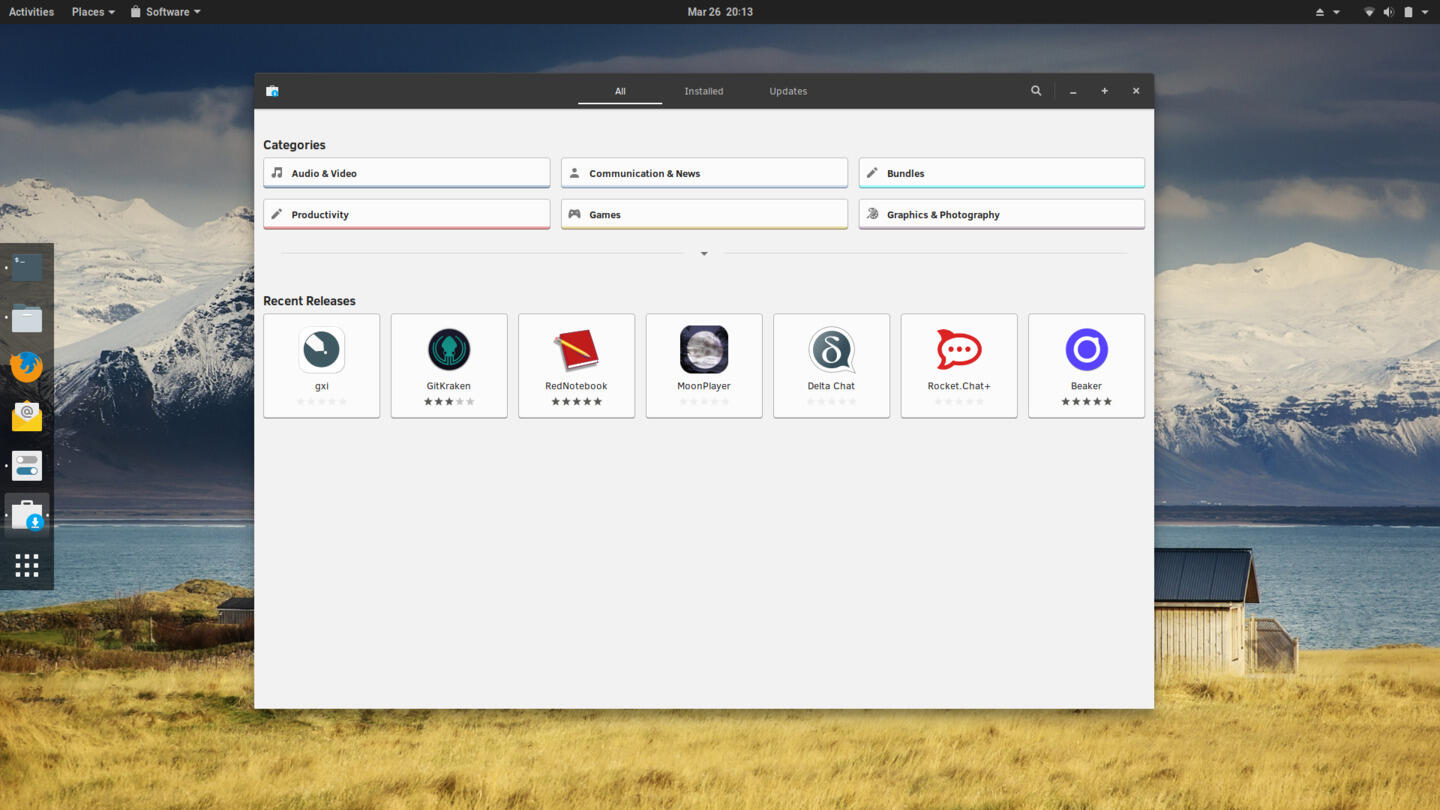Click the Recent Releases heading

pos(309,301)
